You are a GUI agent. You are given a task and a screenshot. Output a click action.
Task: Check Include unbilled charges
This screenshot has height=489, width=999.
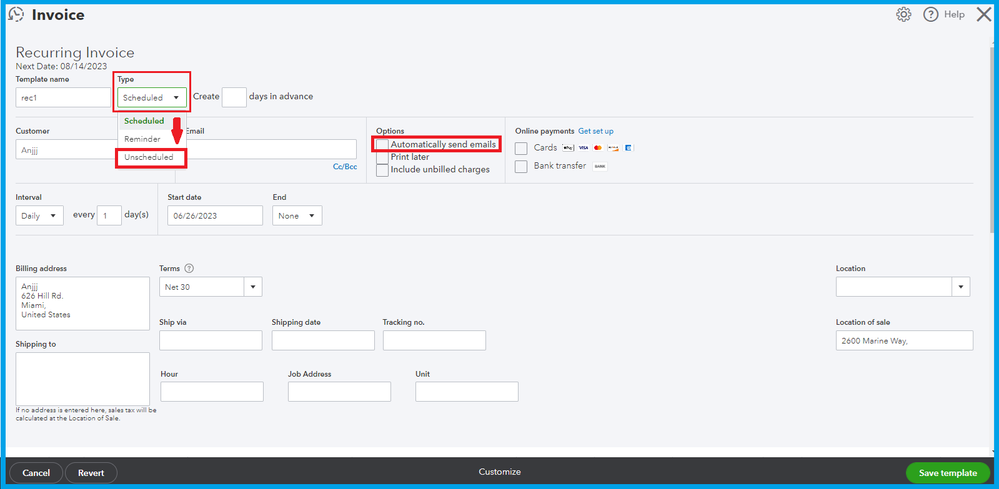click(382, 170)
